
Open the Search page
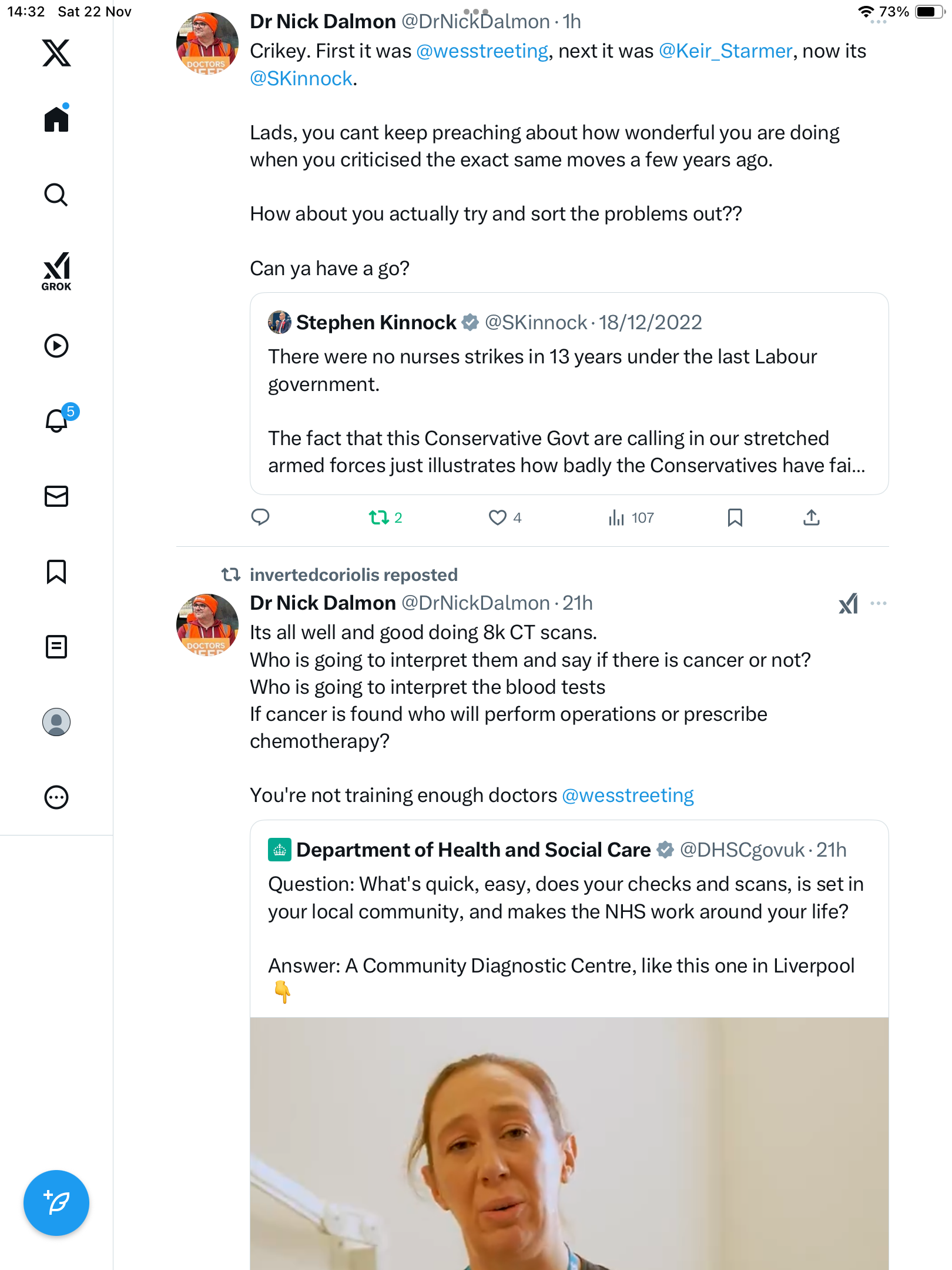(56, 195)
